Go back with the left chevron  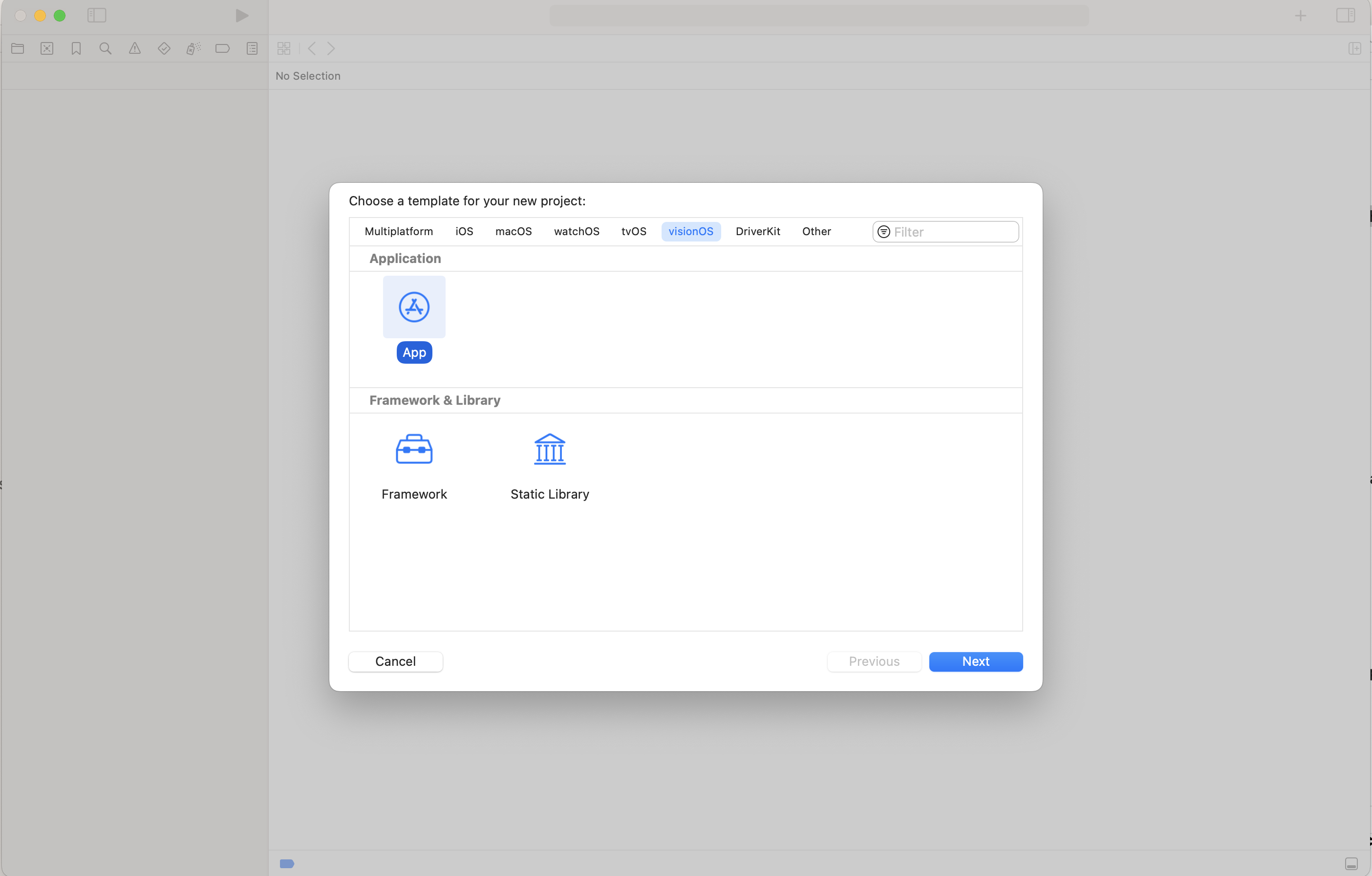coord(312,48)
